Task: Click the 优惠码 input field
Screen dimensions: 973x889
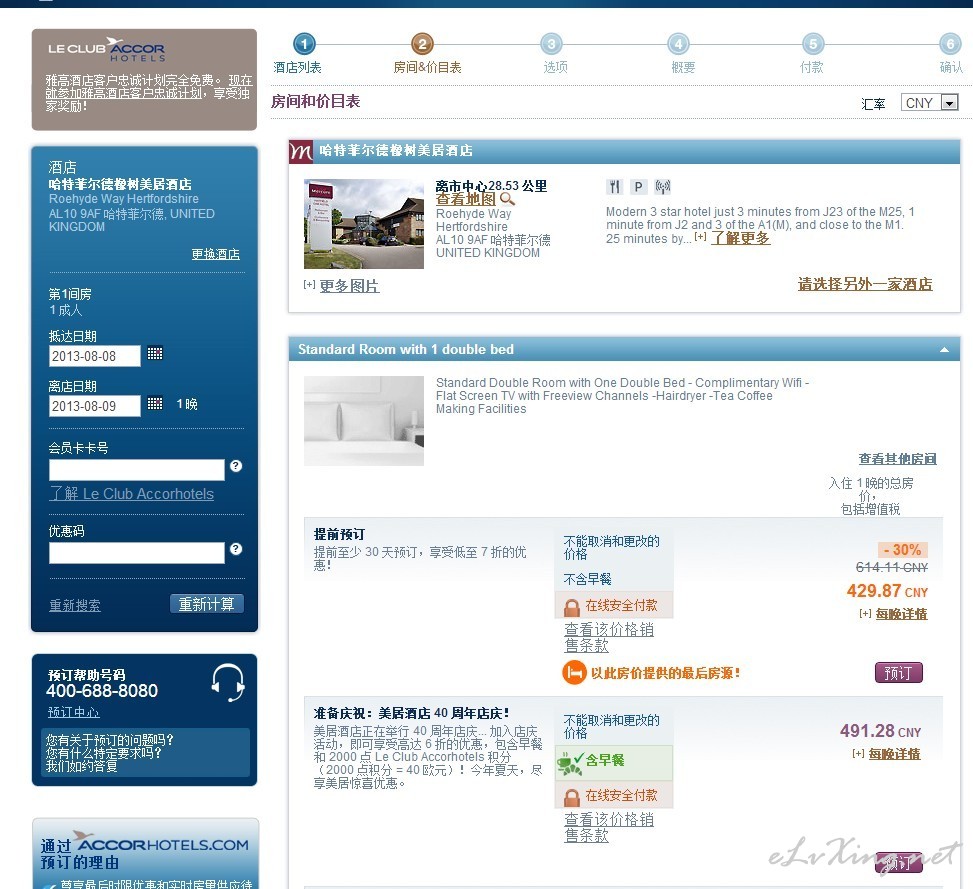Action: [137, 553]
